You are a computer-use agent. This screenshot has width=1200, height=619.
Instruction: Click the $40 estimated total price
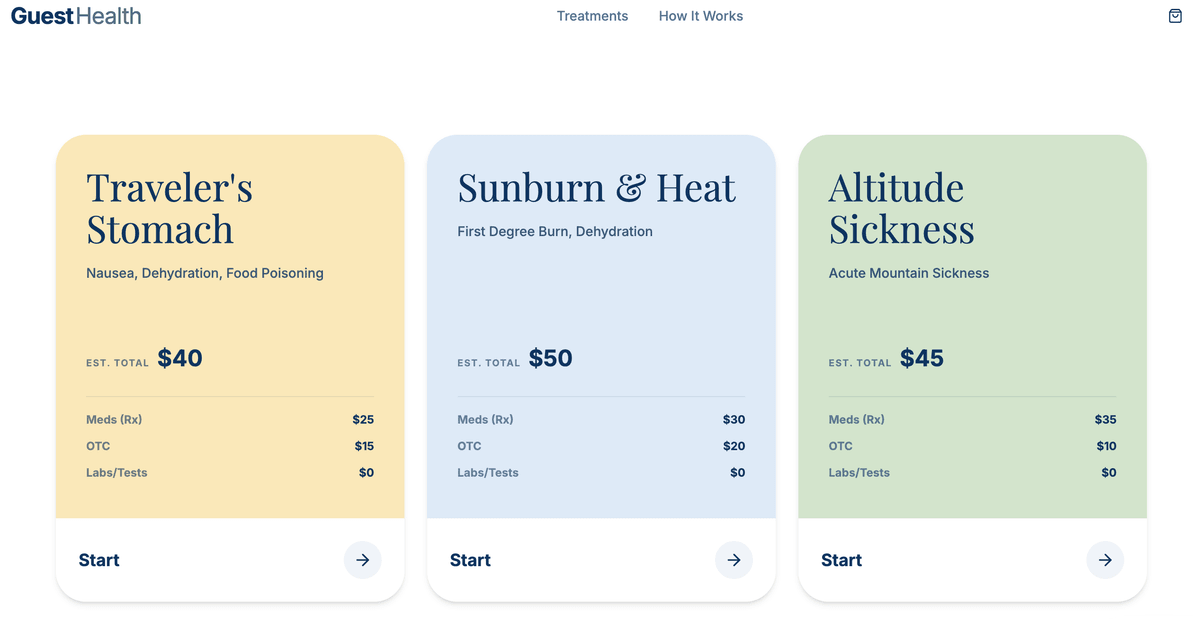pos(180,358)
